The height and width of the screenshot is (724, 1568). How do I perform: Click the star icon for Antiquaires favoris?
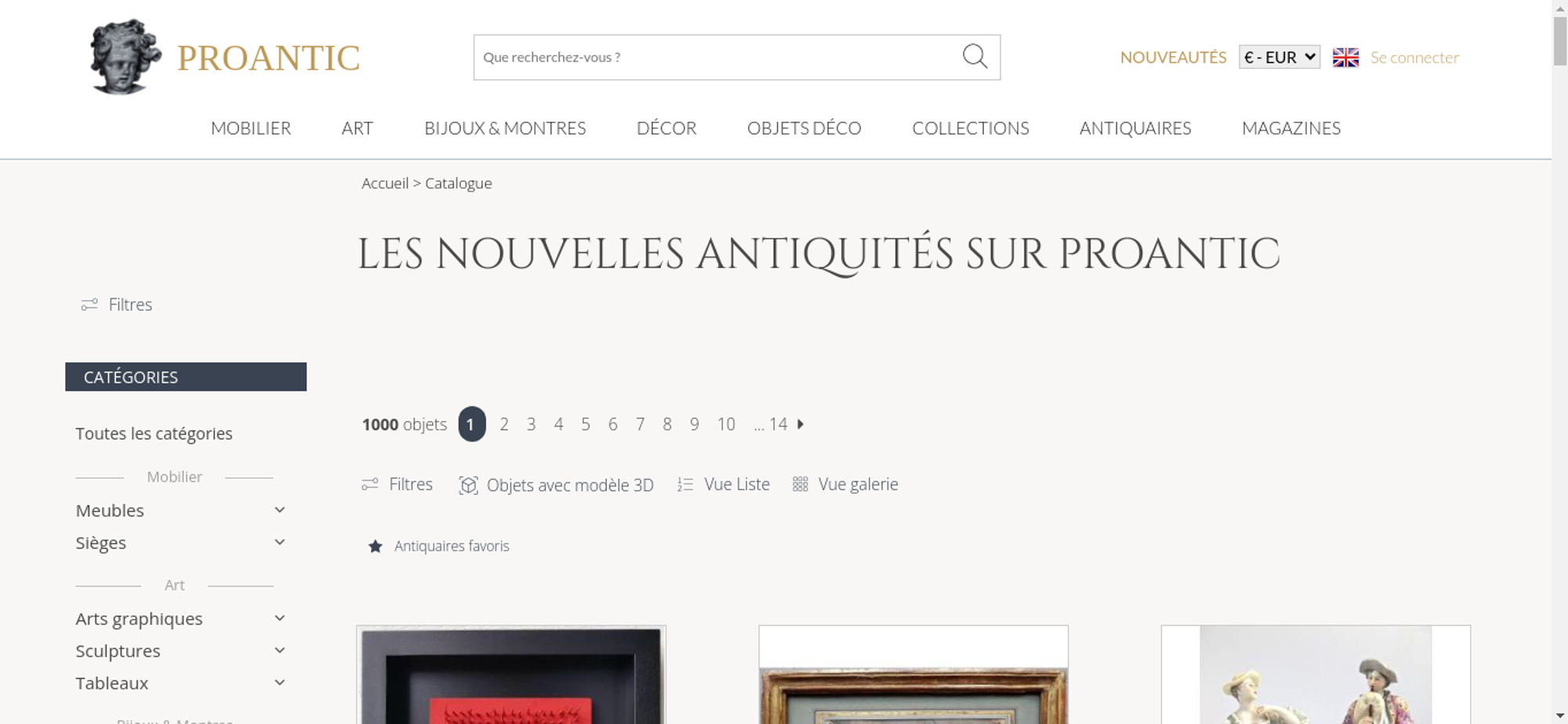(x=376, y=546)
